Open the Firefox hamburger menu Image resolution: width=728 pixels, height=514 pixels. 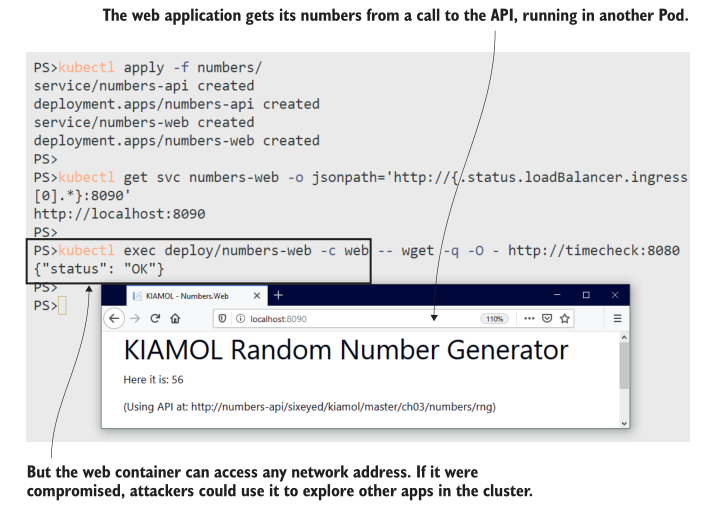coord(617,319)
